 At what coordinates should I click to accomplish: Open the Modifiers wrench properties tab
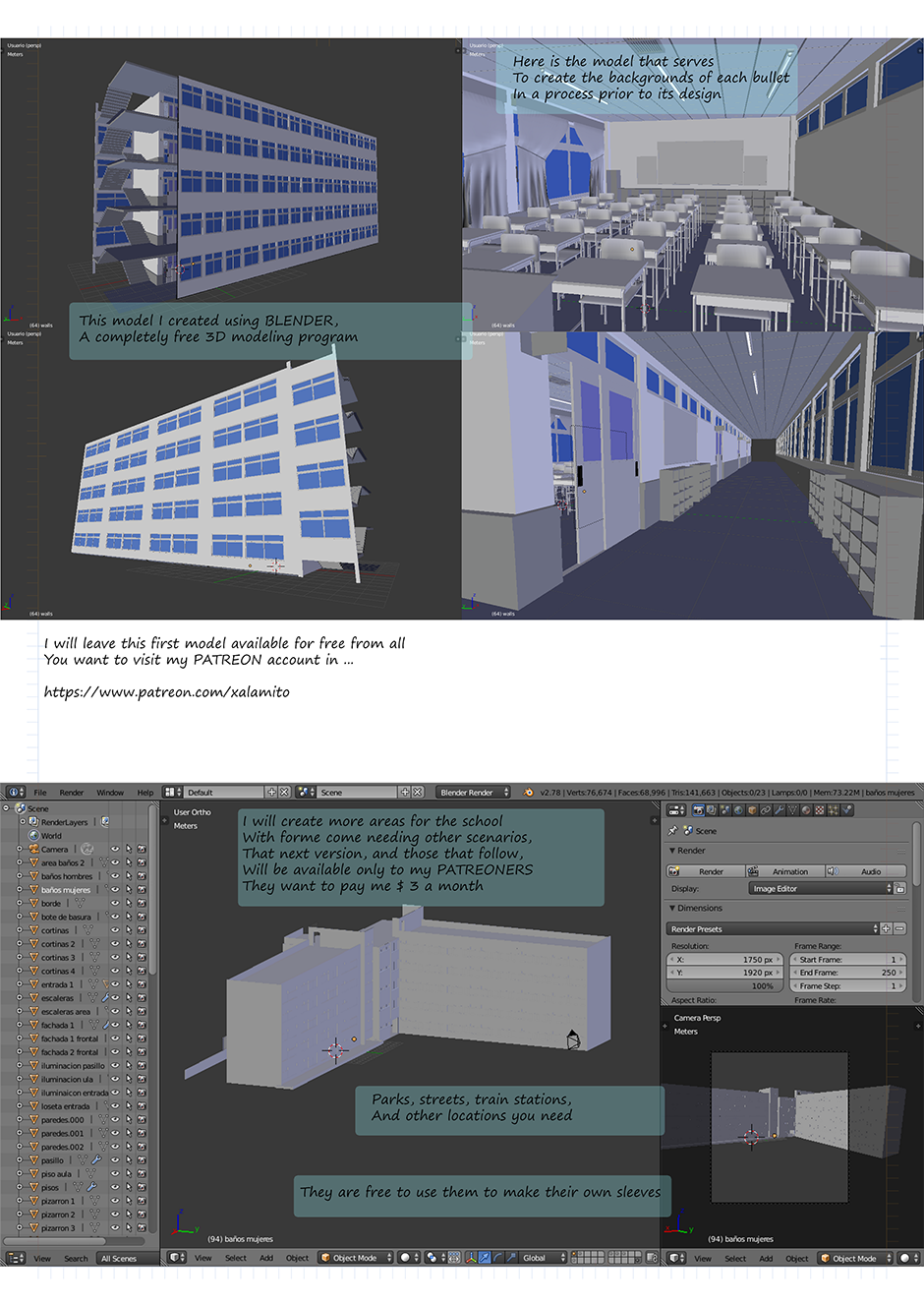click(x=778, y=810)
